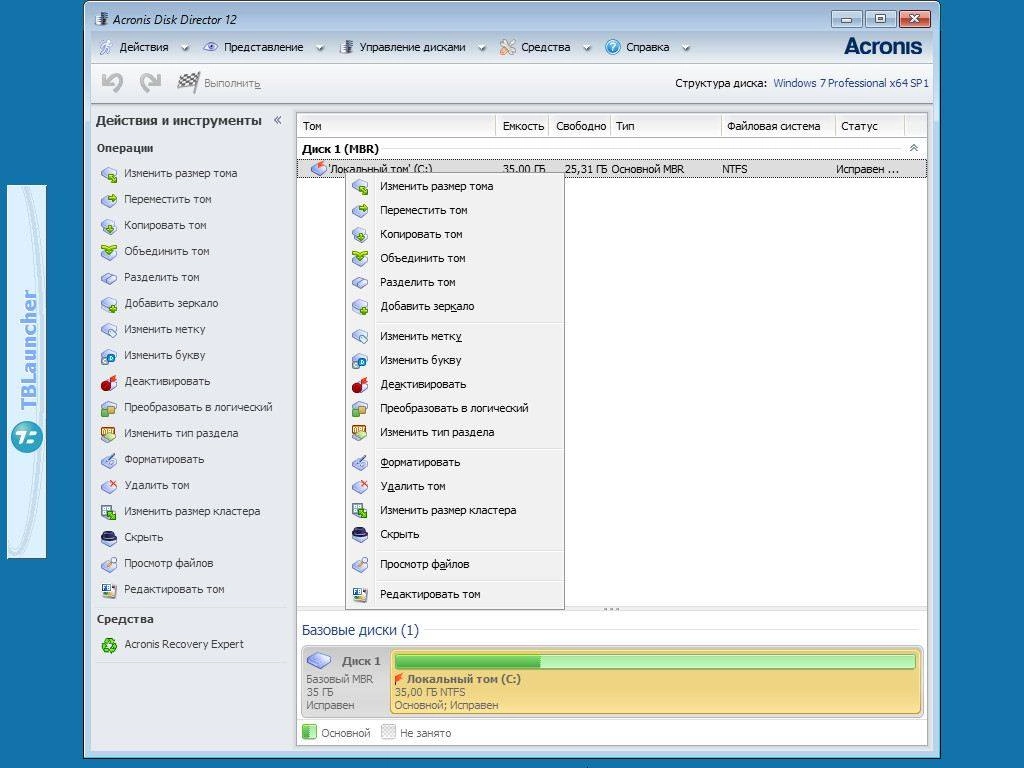Click Изменить размер кластера in sidebar
Image resolution: width=1024 pixels, height=768 pixels.
click(x=192, y=511)
